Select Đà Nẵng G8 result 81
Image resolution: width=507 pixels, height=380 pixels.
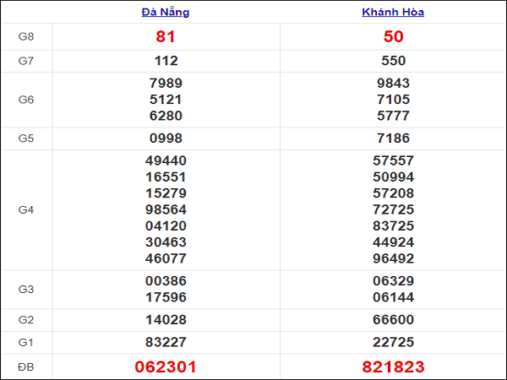tap(165, 37)
